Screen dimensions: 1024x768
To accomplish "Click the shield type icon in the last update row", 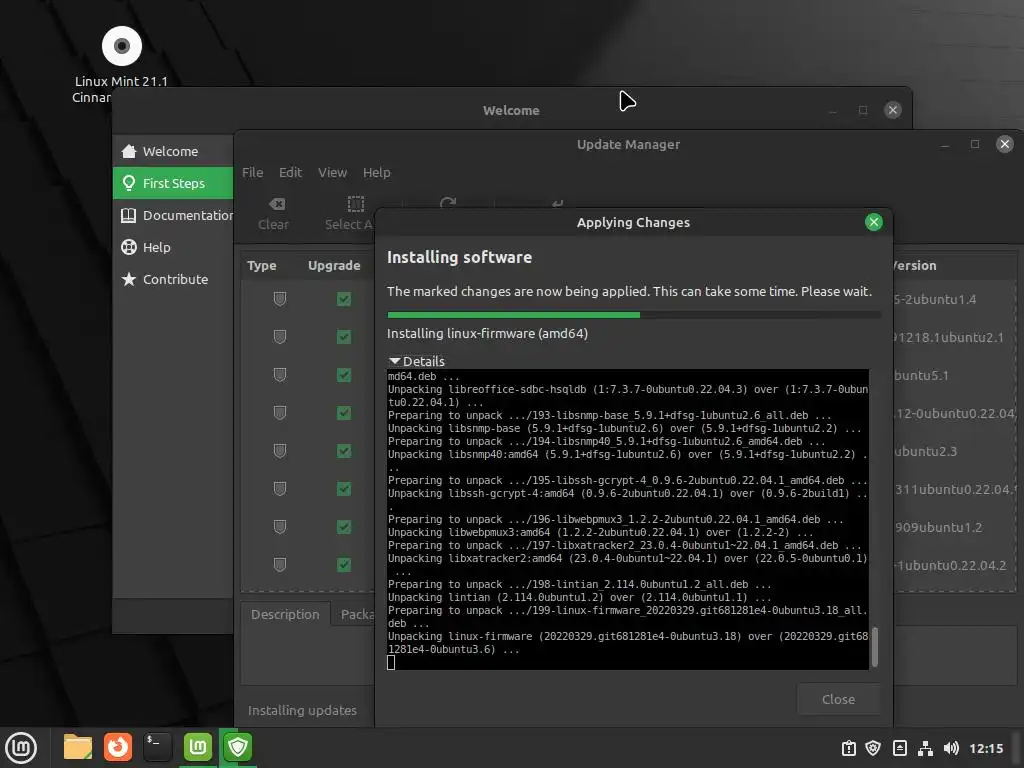I will coord(280,564).
